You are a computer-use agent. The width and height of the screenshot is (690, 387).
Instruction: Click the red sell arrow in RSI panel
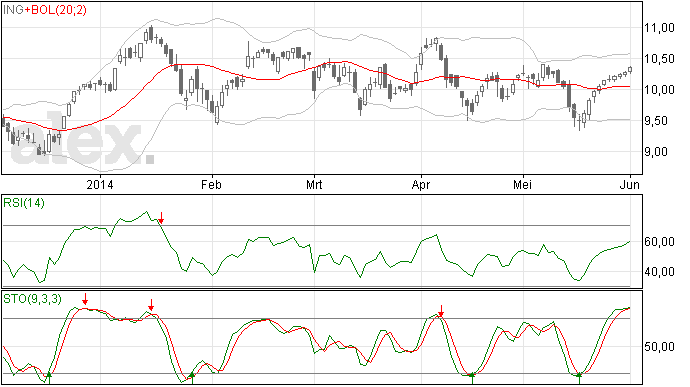click(x=161, y=217)
